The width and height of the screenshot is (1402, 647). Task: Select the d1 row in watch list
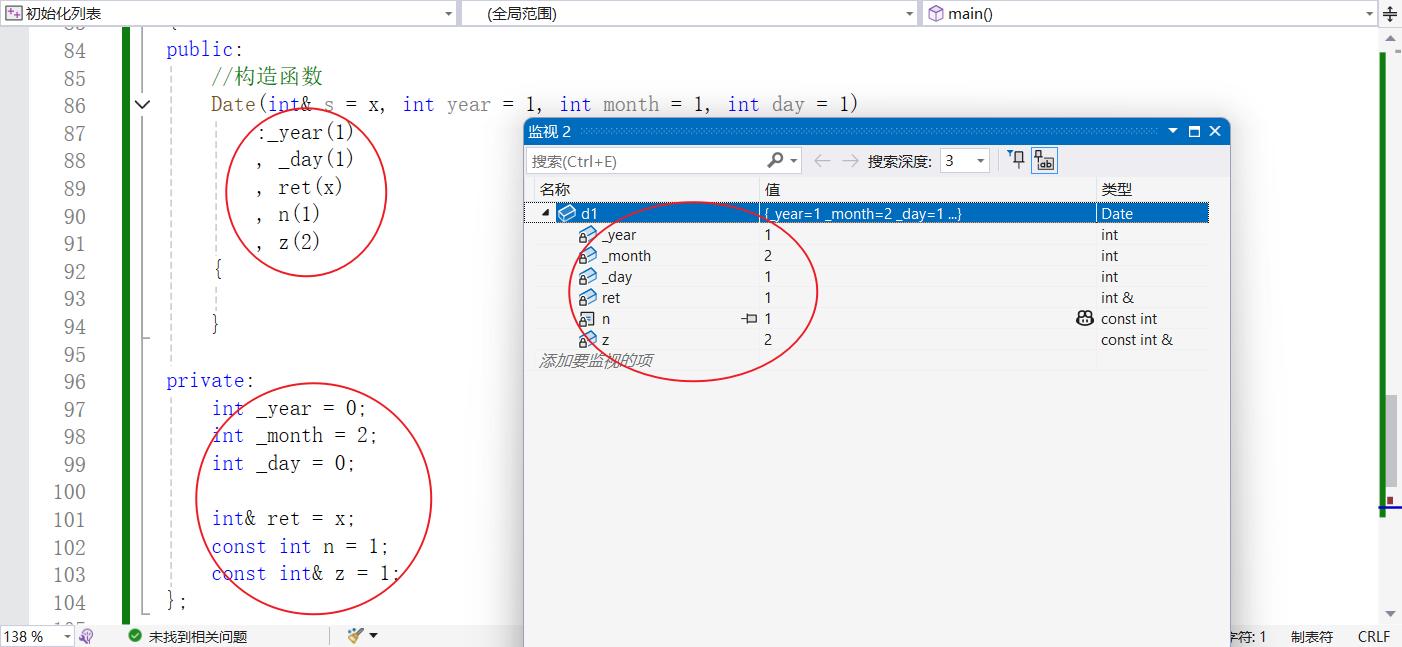(x=866, y=213)
